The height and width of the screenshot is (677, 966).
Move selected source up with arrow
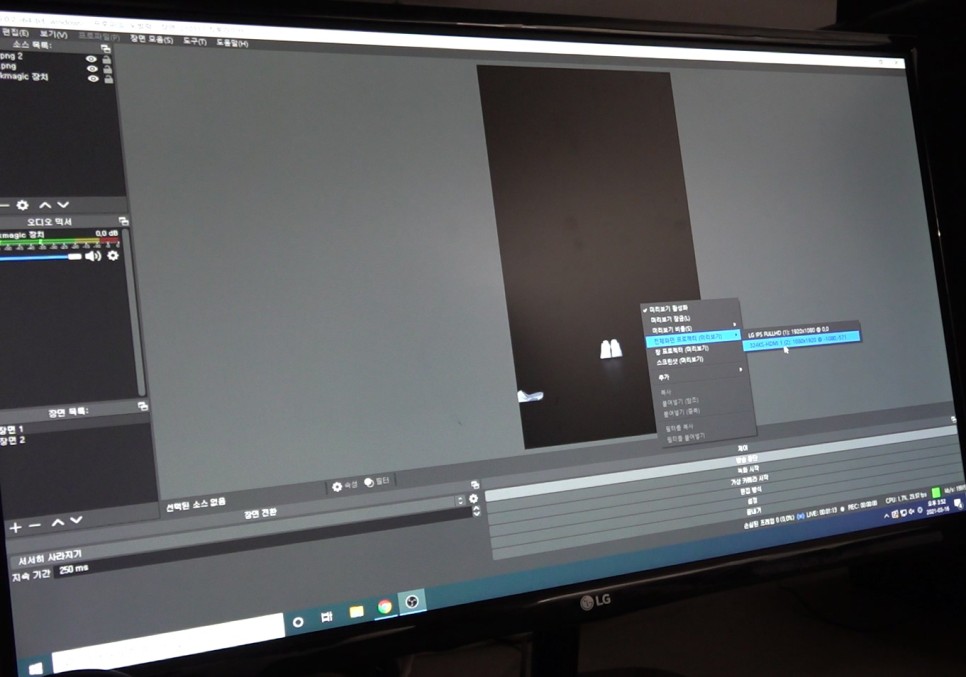tap(45, 205)
